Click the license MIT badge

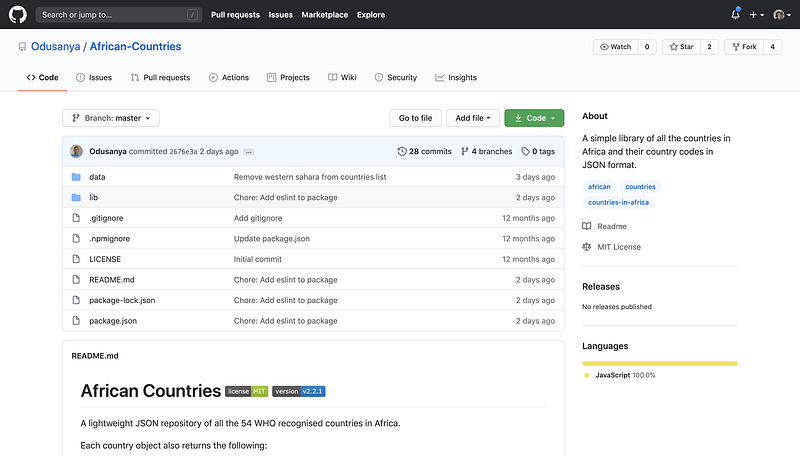[246, 391]
